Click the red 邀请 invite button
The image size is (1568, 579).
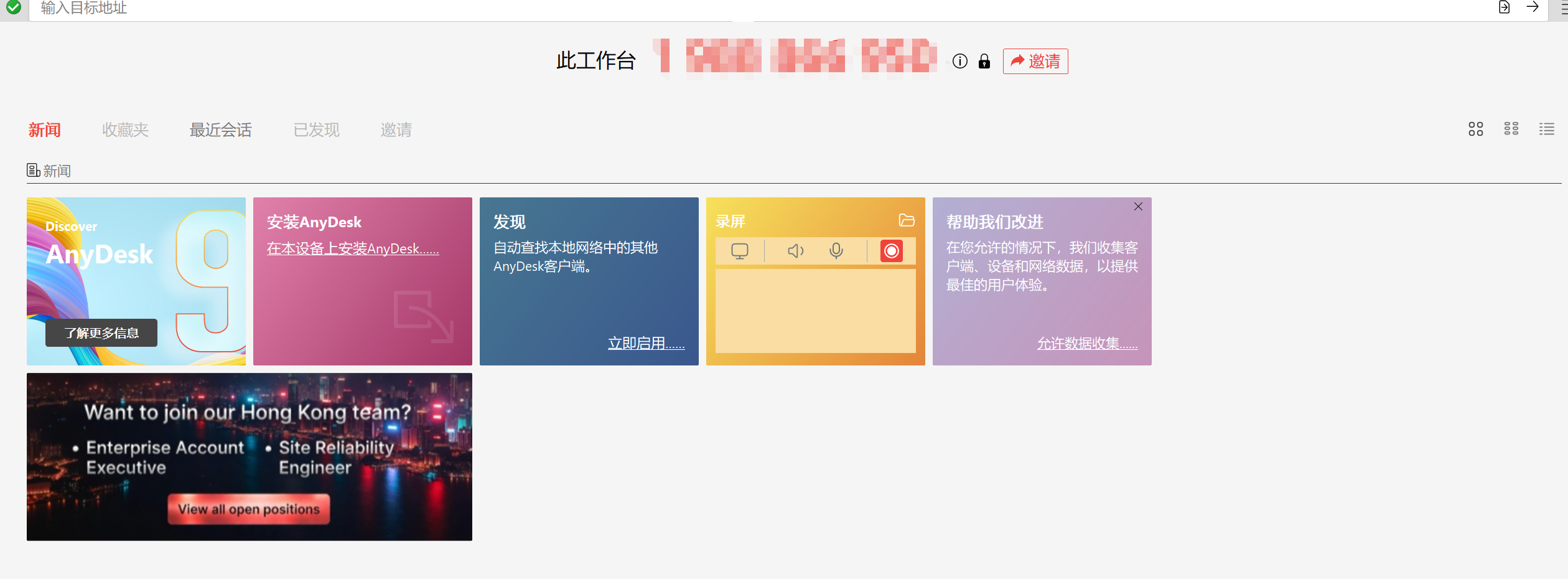point(1035,61)
